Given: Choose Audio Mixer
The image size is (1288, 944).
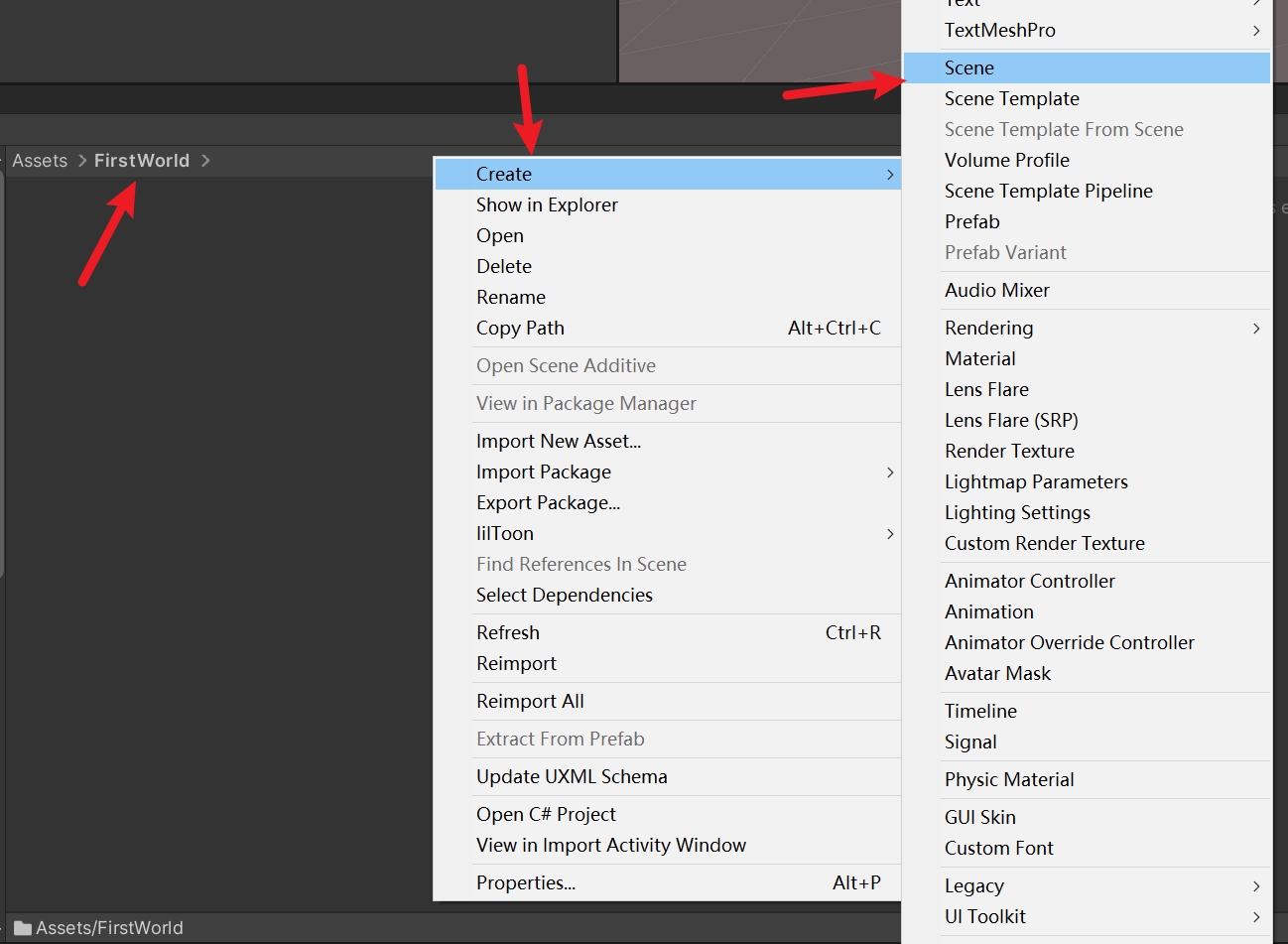Looking at the screenshot, I should (x=1088, y=290).
